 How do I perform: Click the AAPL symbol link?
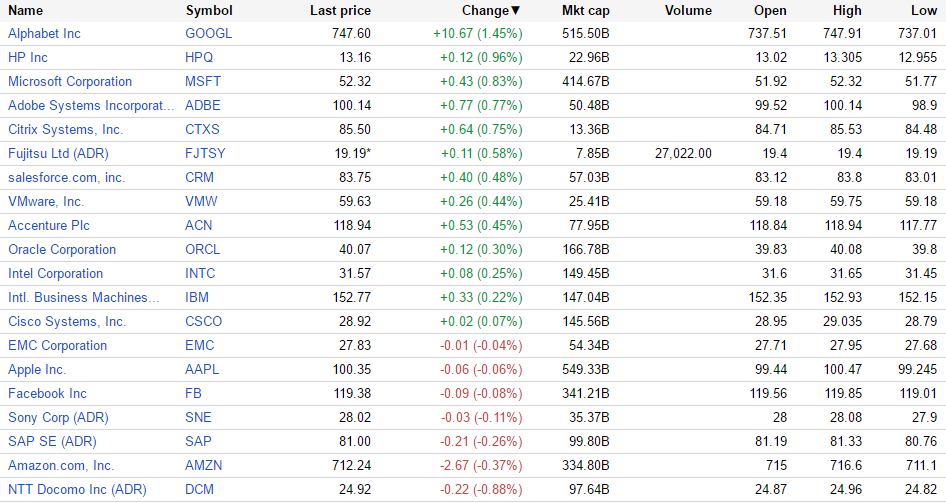[202, 369]
